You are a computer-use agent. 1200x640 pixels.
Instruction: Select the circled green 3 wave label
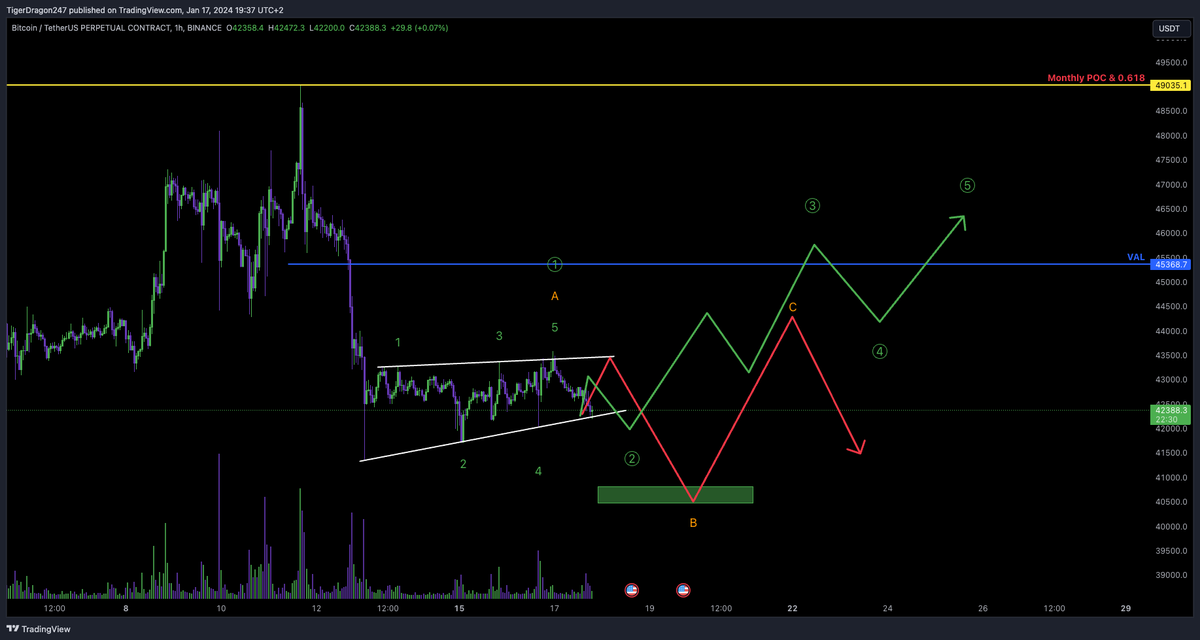812,206
